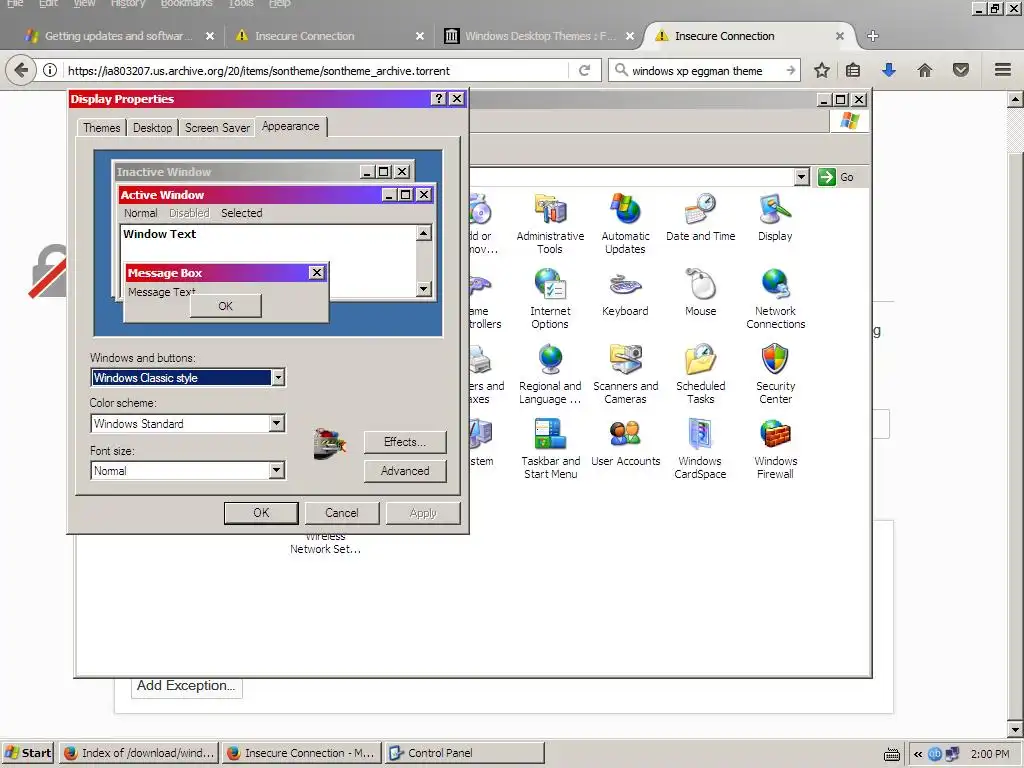
Task: Close the first Insecure Connection tab
Action: click(420, 36)
